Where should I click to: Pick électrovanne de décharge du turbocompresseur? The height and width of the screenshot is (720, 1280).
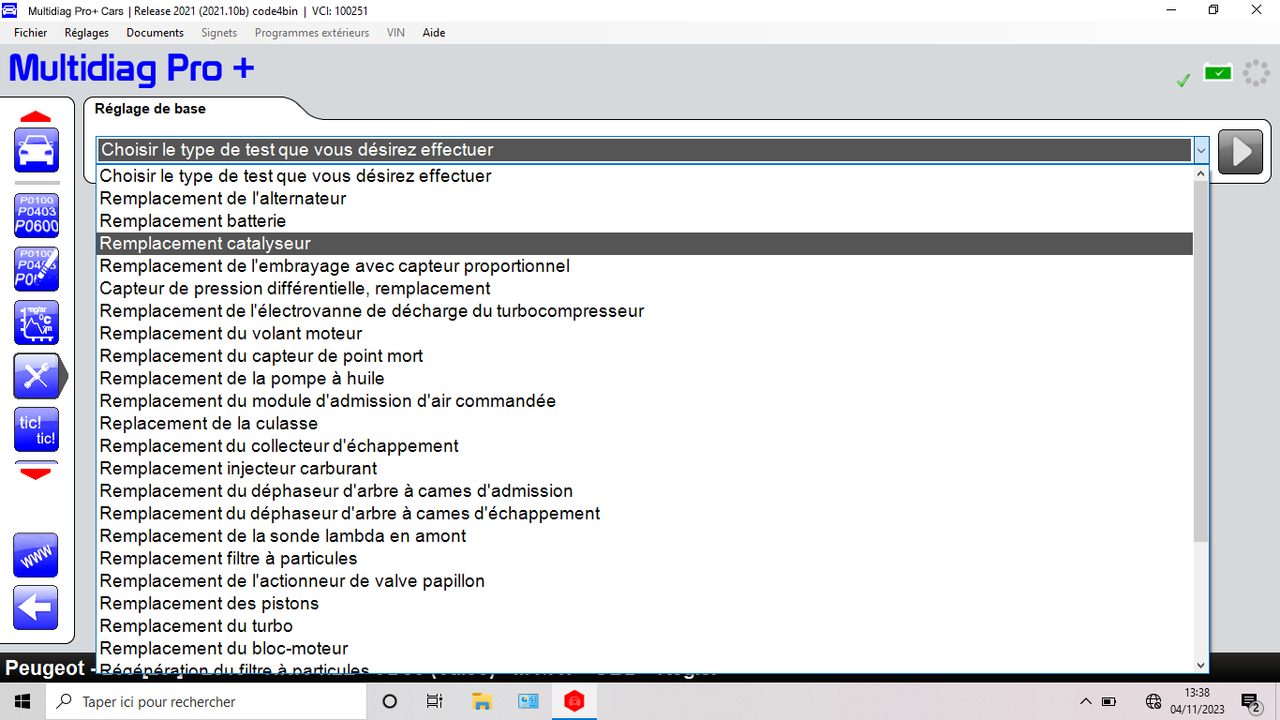[x=645, y=311]
